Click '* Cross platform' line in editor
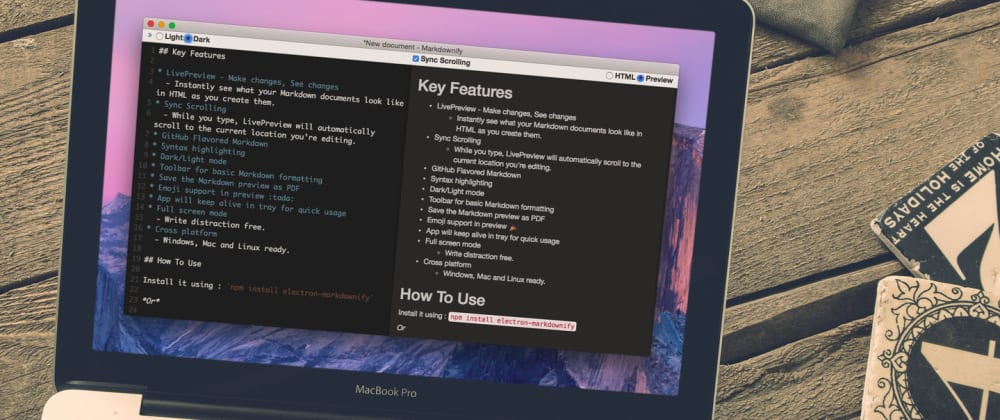The width and height of the screenshot is (1000, 420). click(x=182, y=231)
